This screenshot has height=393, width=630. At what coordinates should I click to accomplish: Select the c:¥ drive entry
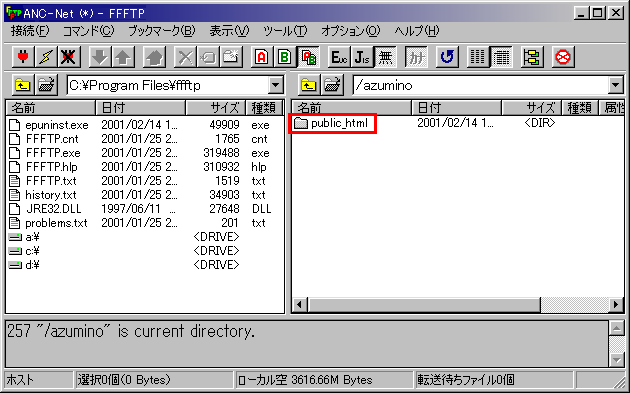[25, 251]
